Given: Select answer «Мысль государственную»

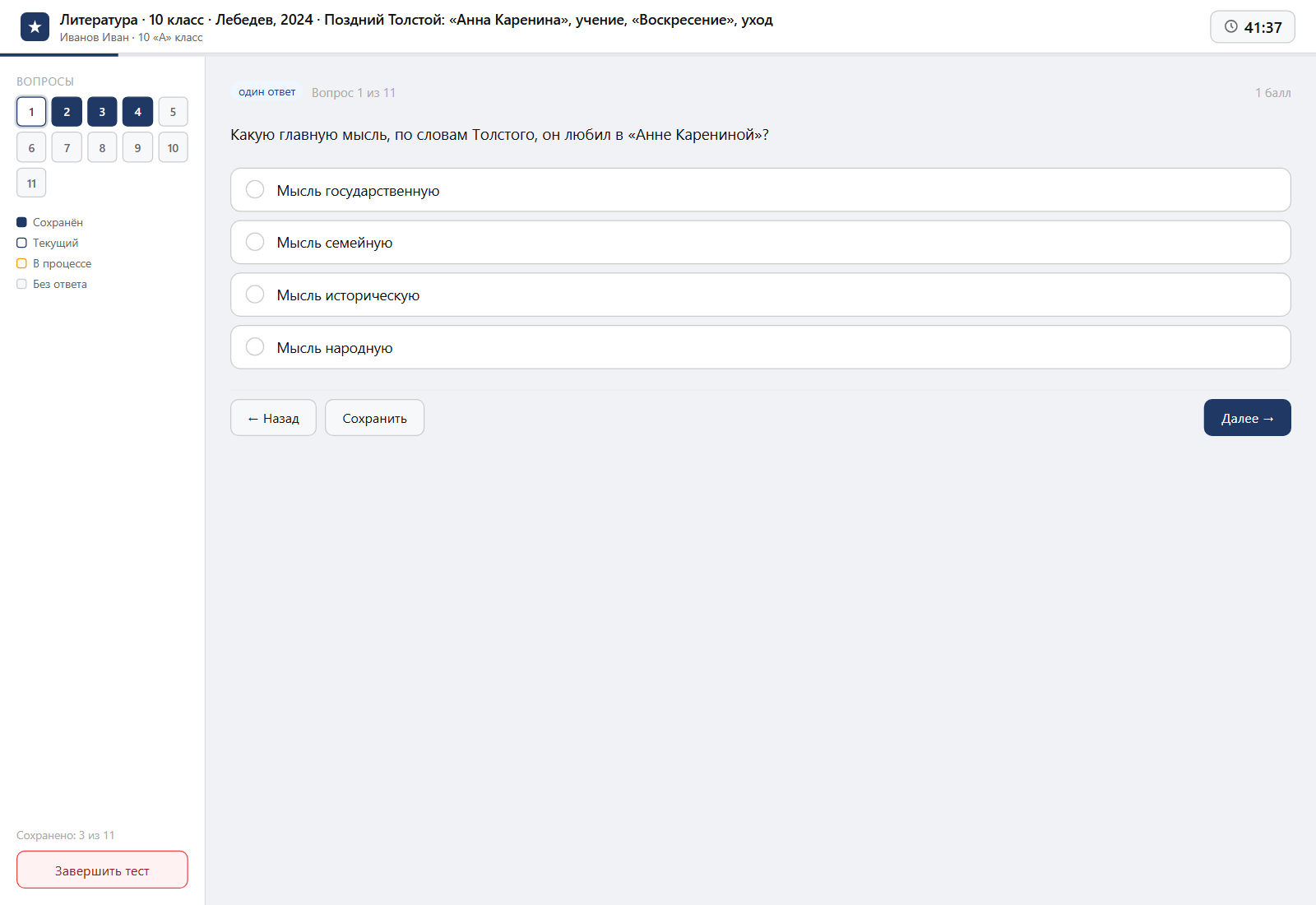Looking at the screenshot, I should point(761,190).
